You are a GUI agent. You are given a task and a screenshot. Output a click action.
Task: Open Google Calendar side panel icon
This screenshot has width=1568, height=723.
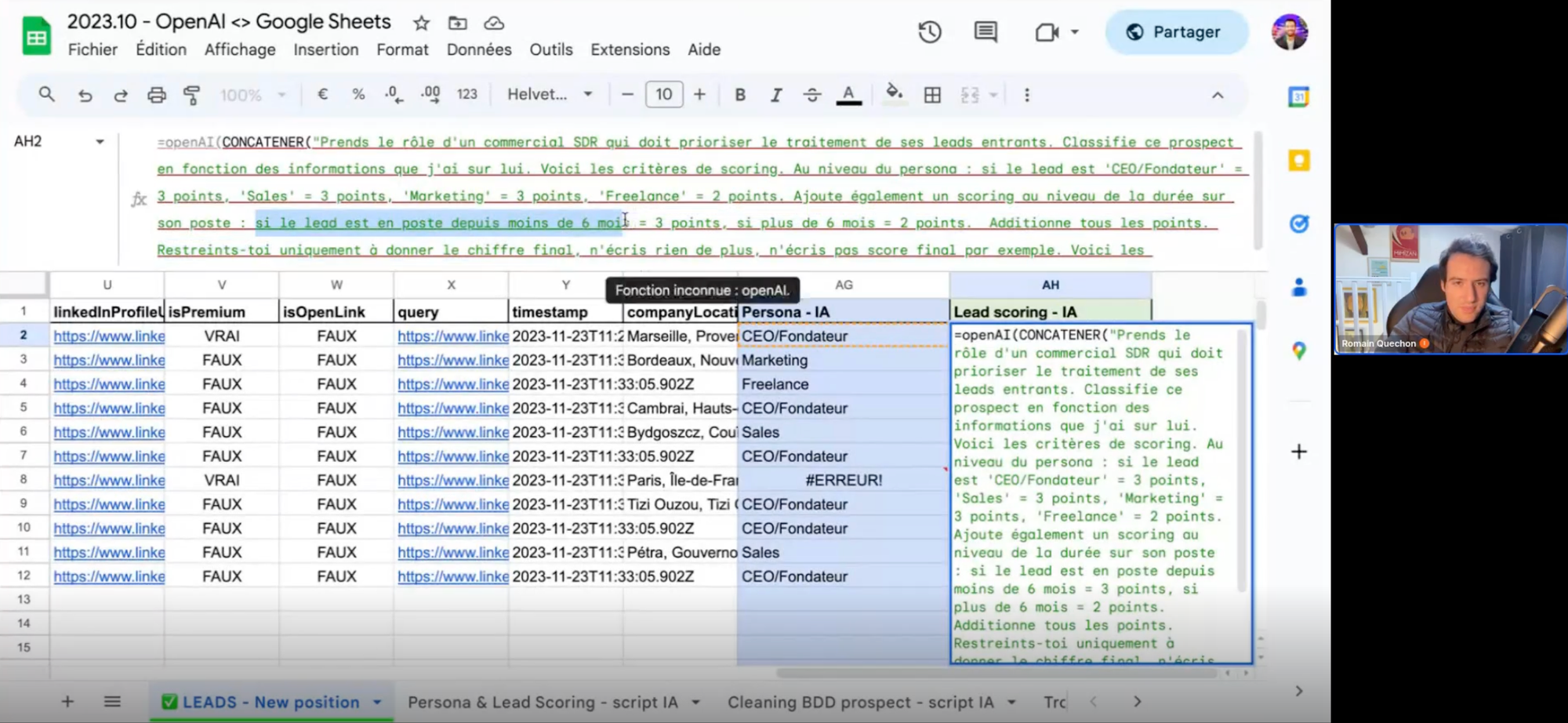pos(1298,97)
